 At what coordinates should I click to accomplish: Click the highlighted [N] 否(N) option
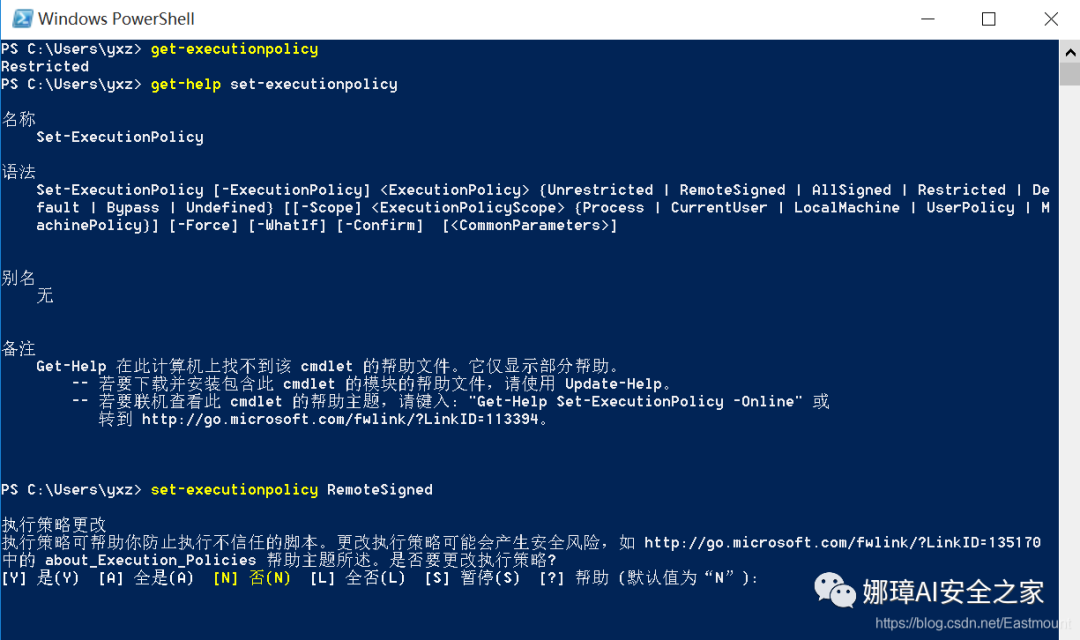click(252, 578)
